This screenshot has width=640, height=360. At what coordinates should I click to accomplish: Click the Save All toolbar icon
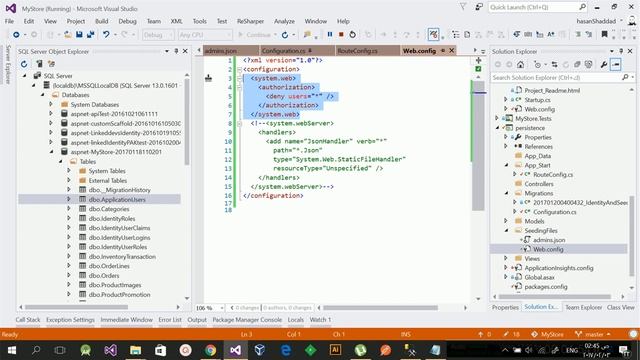click(x=90, y=35)
